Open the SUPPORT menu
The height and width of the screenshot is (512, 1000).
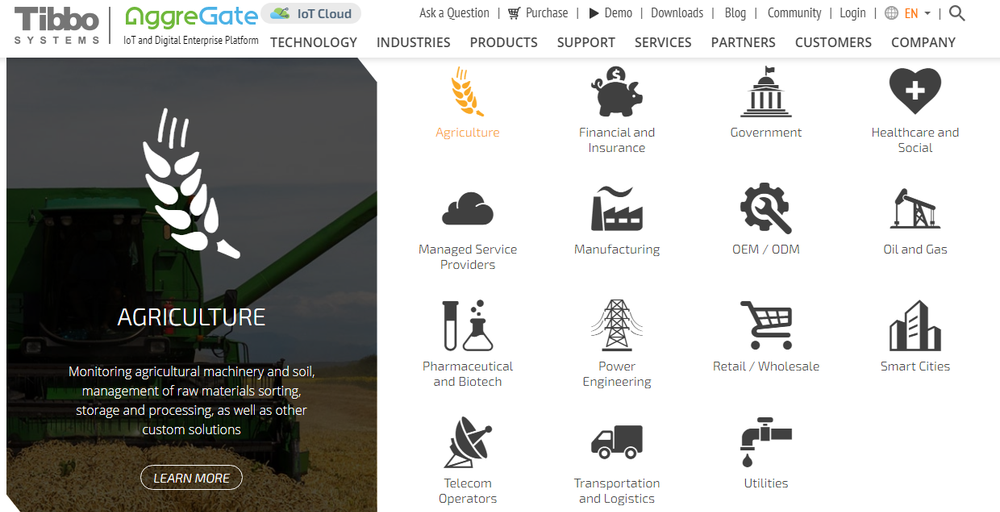click(x=586, y=42)
